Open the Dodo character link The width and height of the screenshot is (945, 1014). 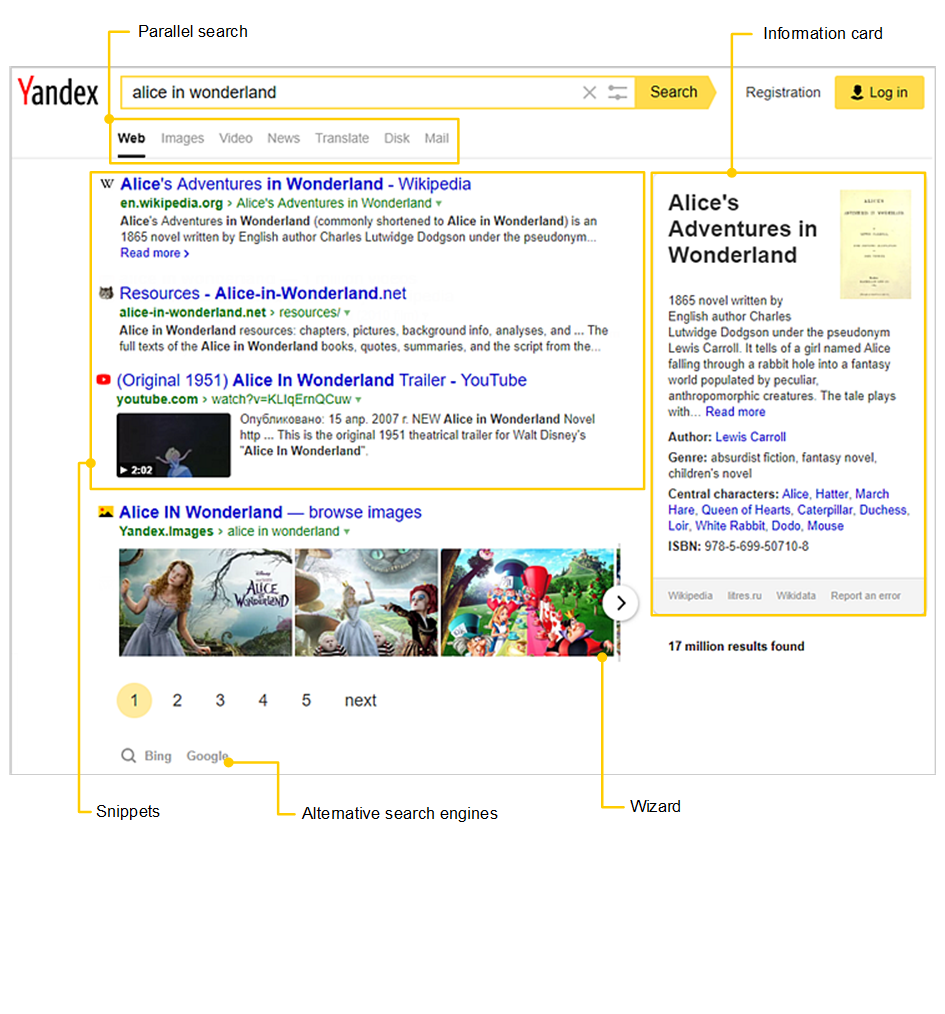[786, 526]
